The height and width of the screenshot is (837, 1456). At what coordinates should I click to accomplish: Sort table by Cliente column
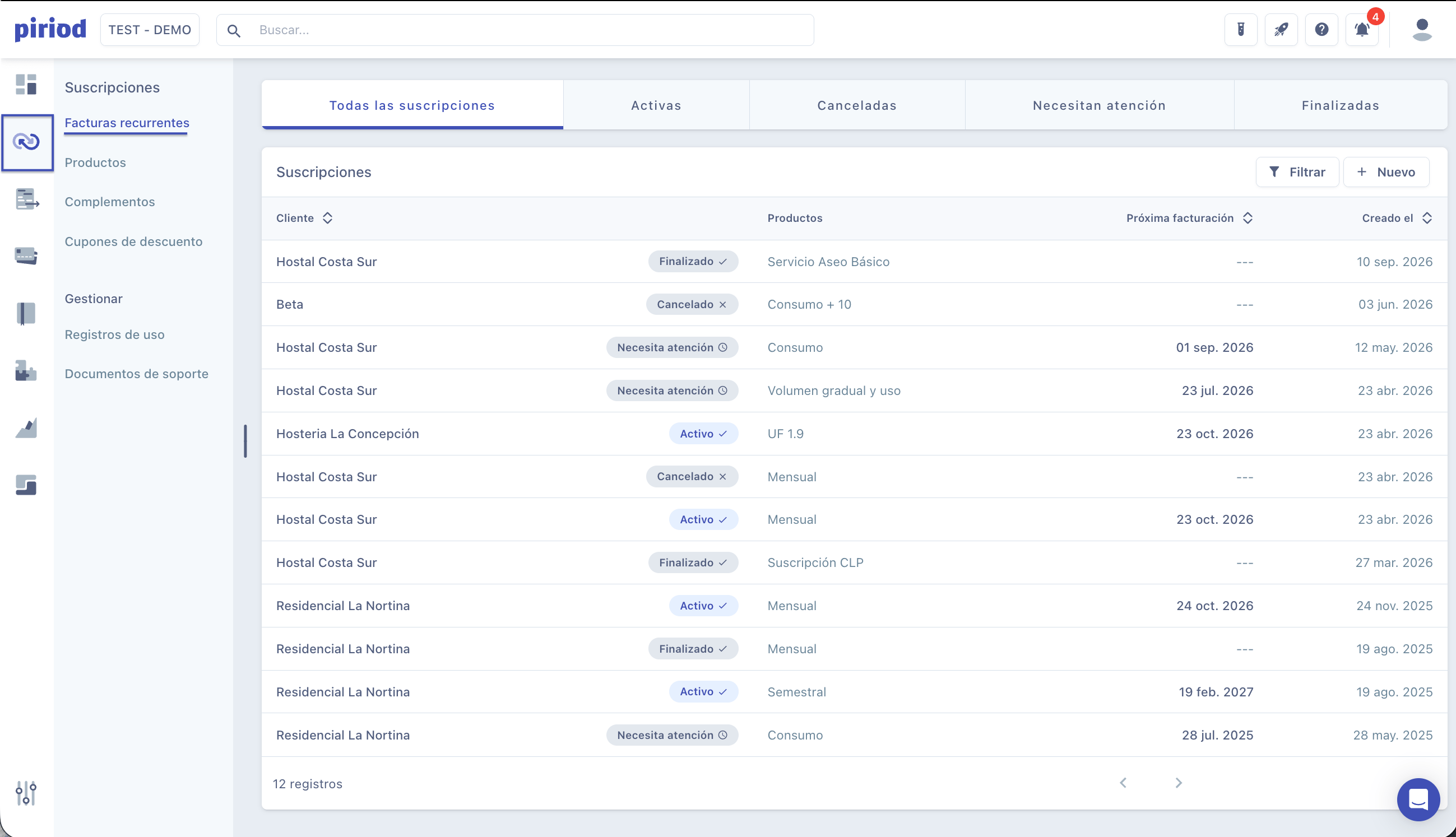(x=305, y=218)
